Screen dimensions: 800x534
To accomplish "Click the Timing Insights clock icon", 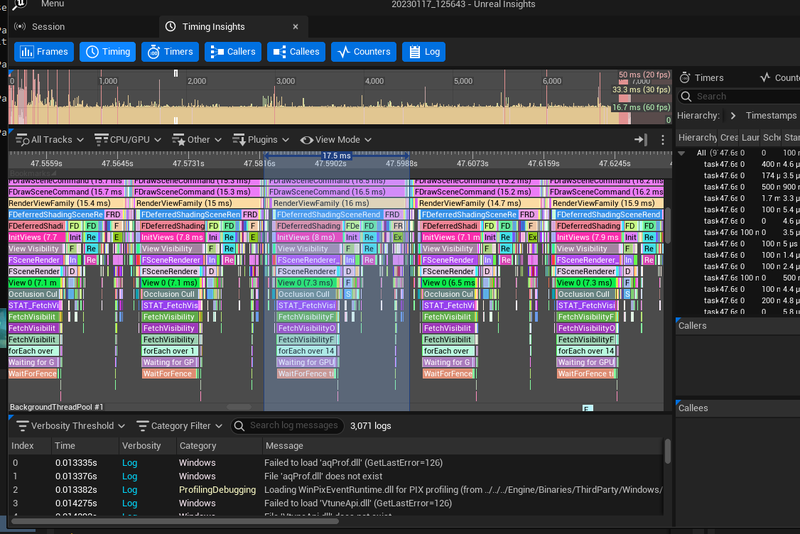I will click(x=171, y=27).
